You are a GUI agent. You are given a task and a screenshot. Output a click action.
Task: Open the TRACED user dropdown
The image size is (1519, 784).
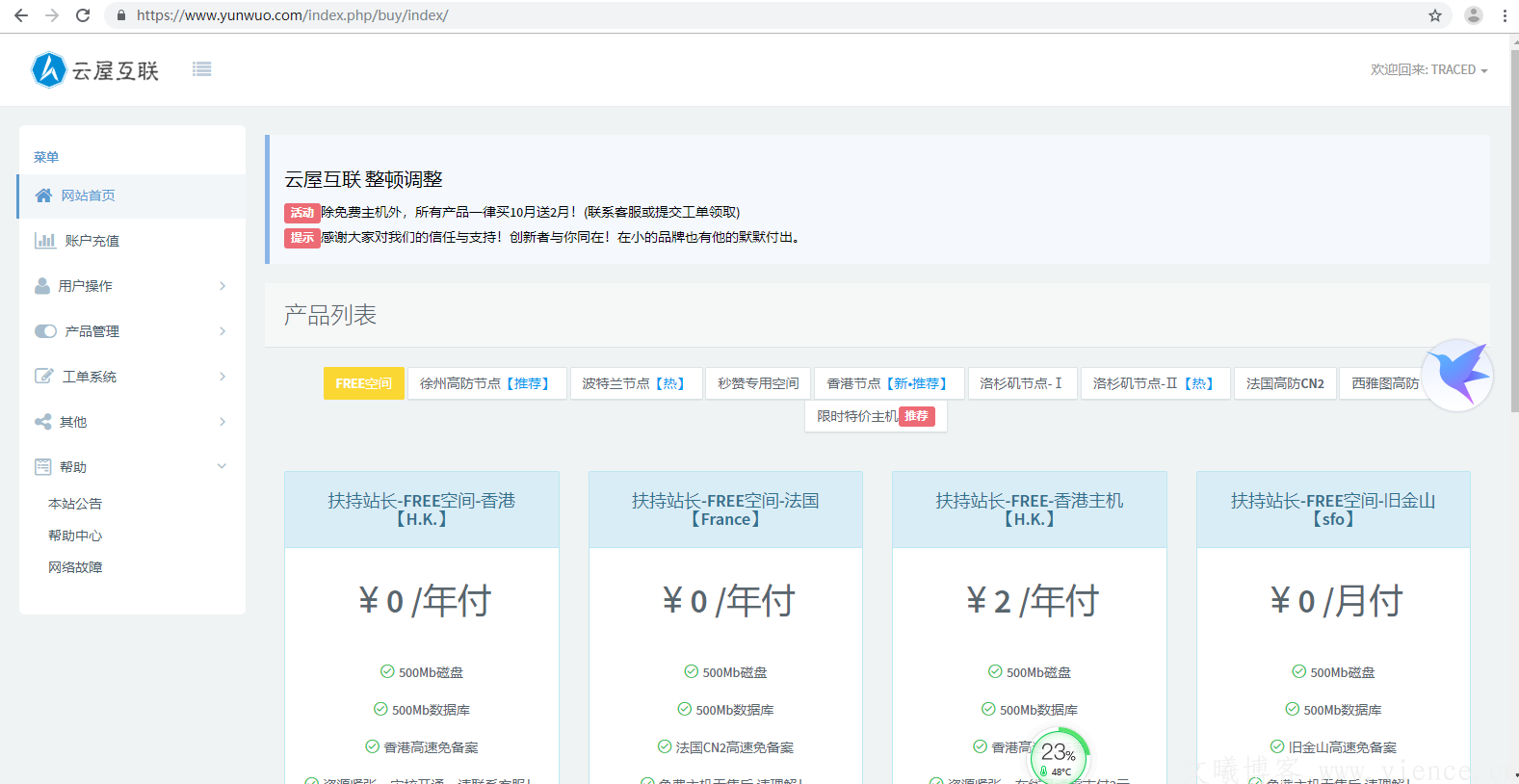pos(1428,70)
